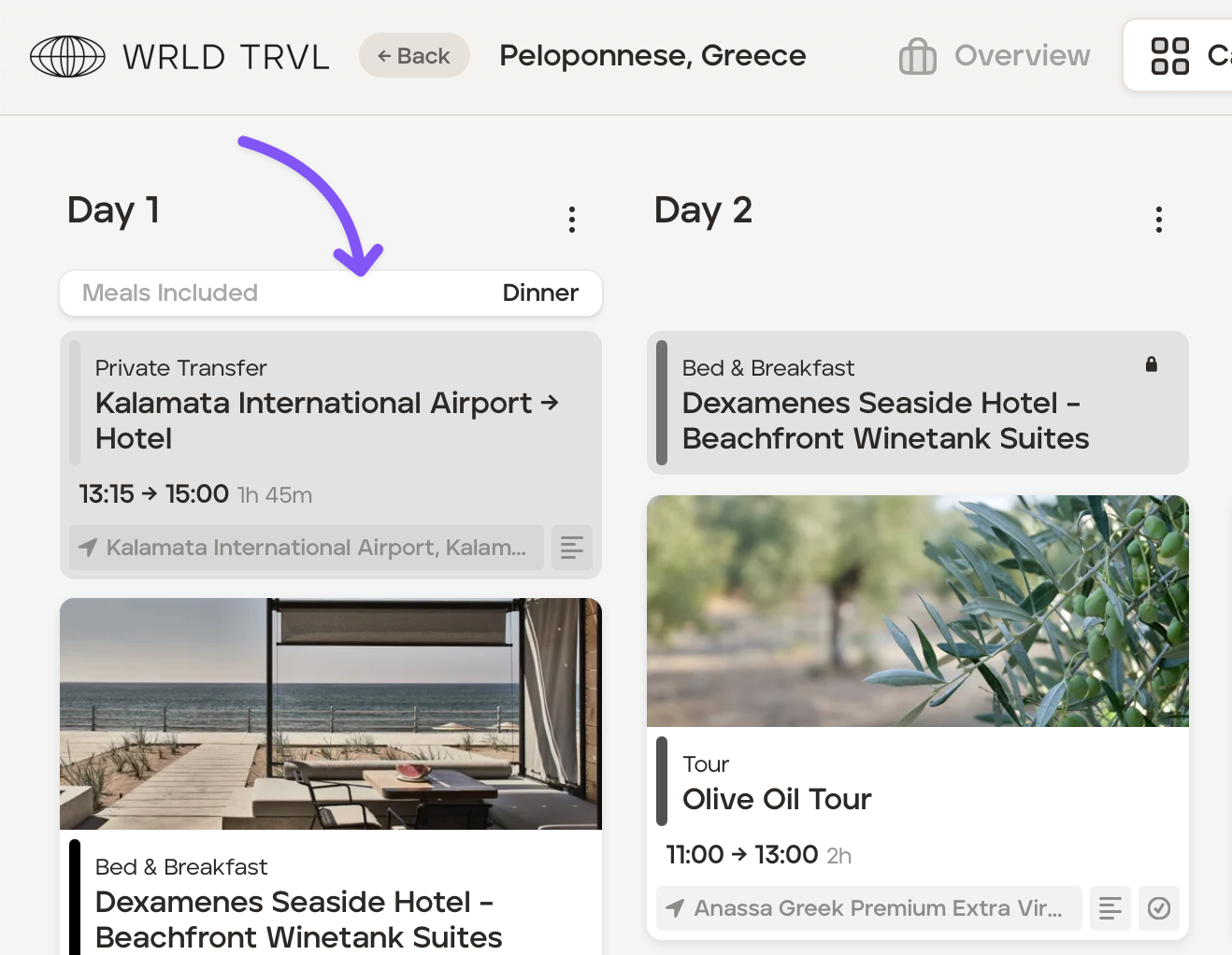Click the WRLD TRVL globe logo
The height and width of the screenshot is (955, 1232).
click(x=67, y=57)
